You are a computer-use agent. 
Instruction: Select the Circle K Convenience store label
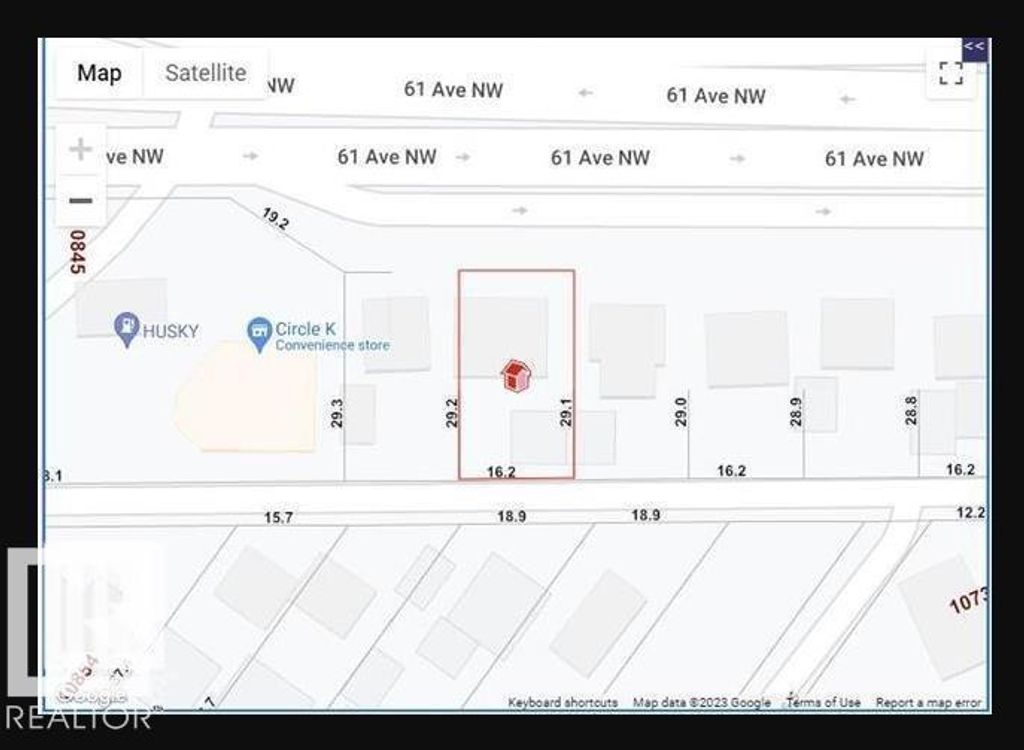point(332,336)
